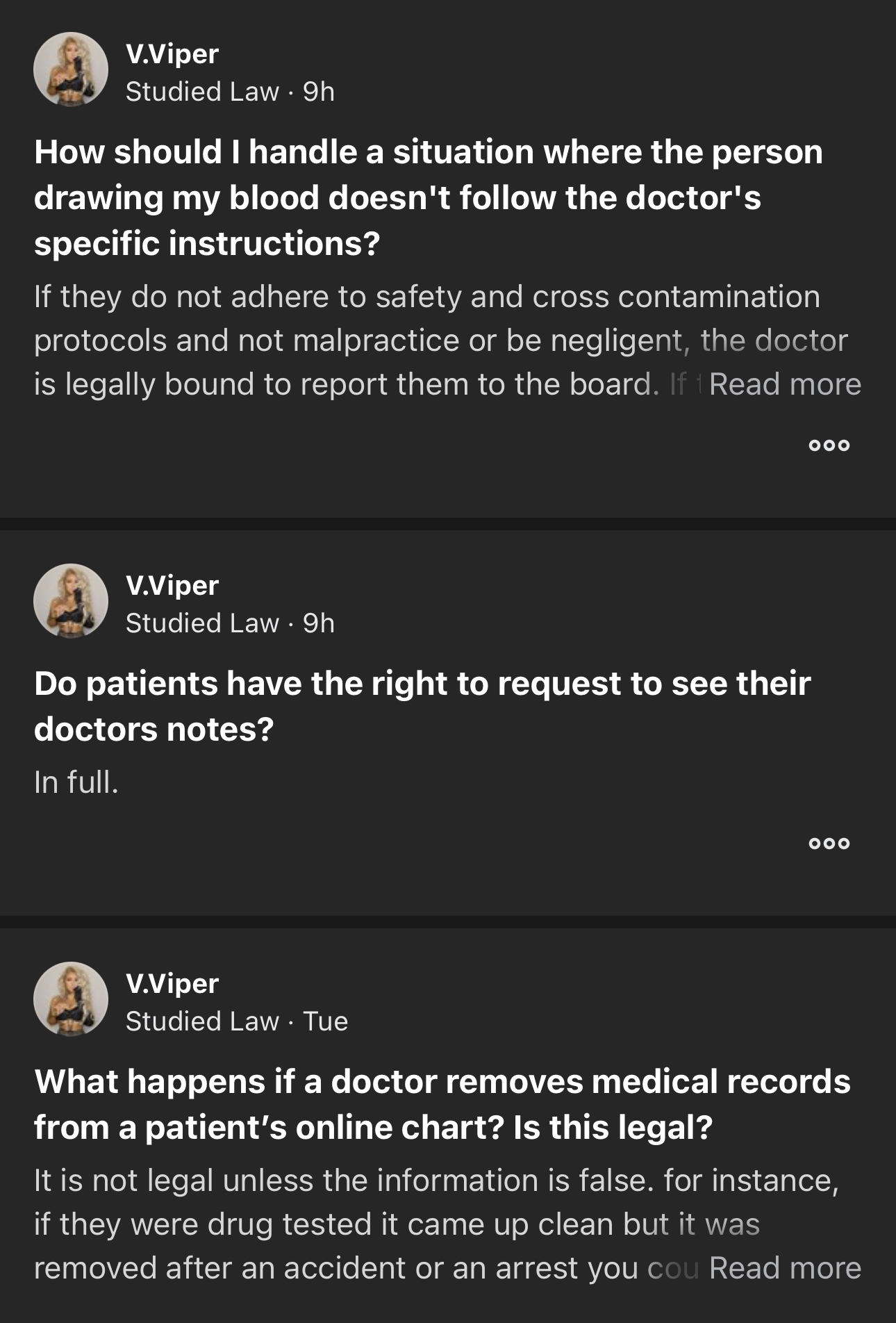Expand 'Read more' on medical records answer
The height and width of the screenshot is (1323, 896).
[x=785, y=1268]
